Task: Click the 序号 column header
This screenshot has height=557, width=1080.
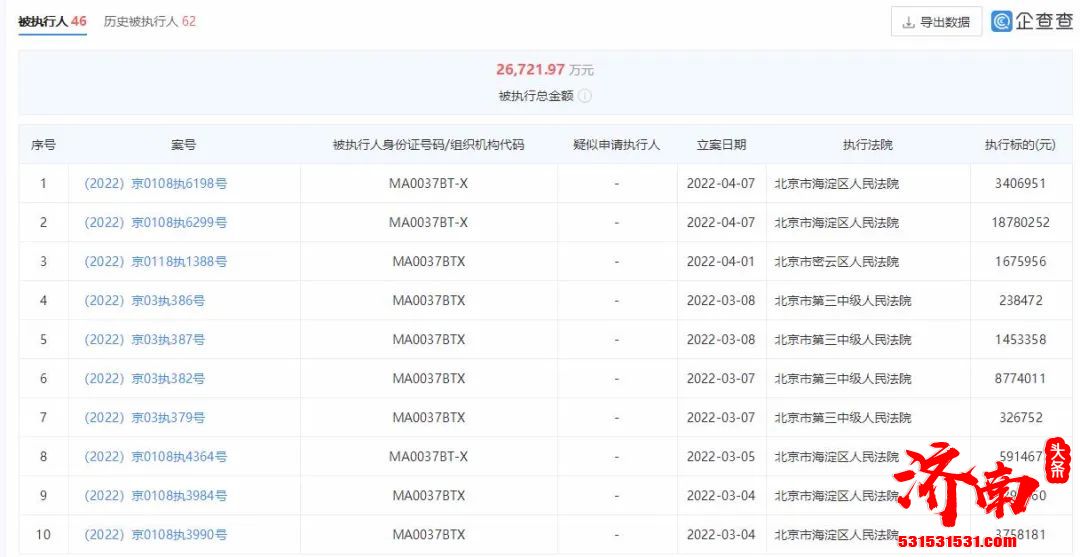Action: (43, 145)
